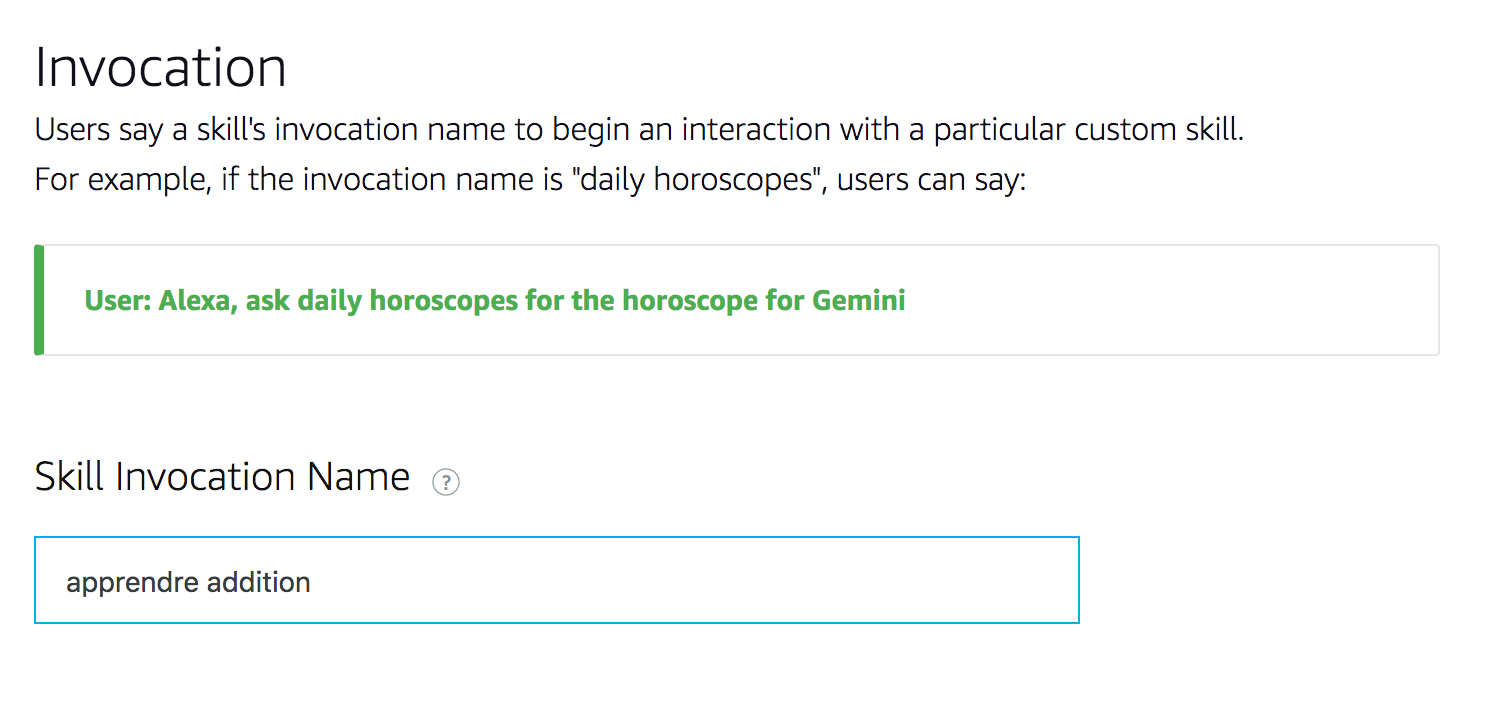Select the "Invocation" page heading

point(161,67)
